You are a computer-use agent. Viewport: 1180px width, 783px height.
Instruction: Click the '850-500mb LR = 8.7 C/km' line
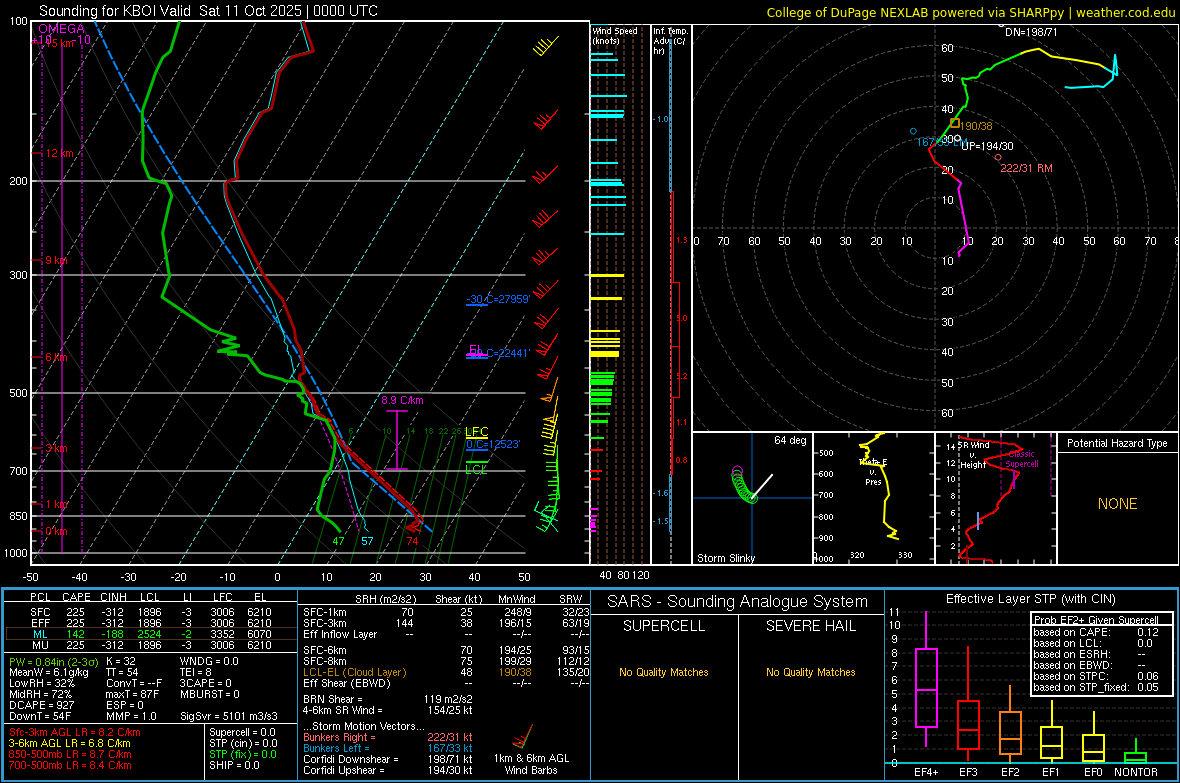[70, 754]
